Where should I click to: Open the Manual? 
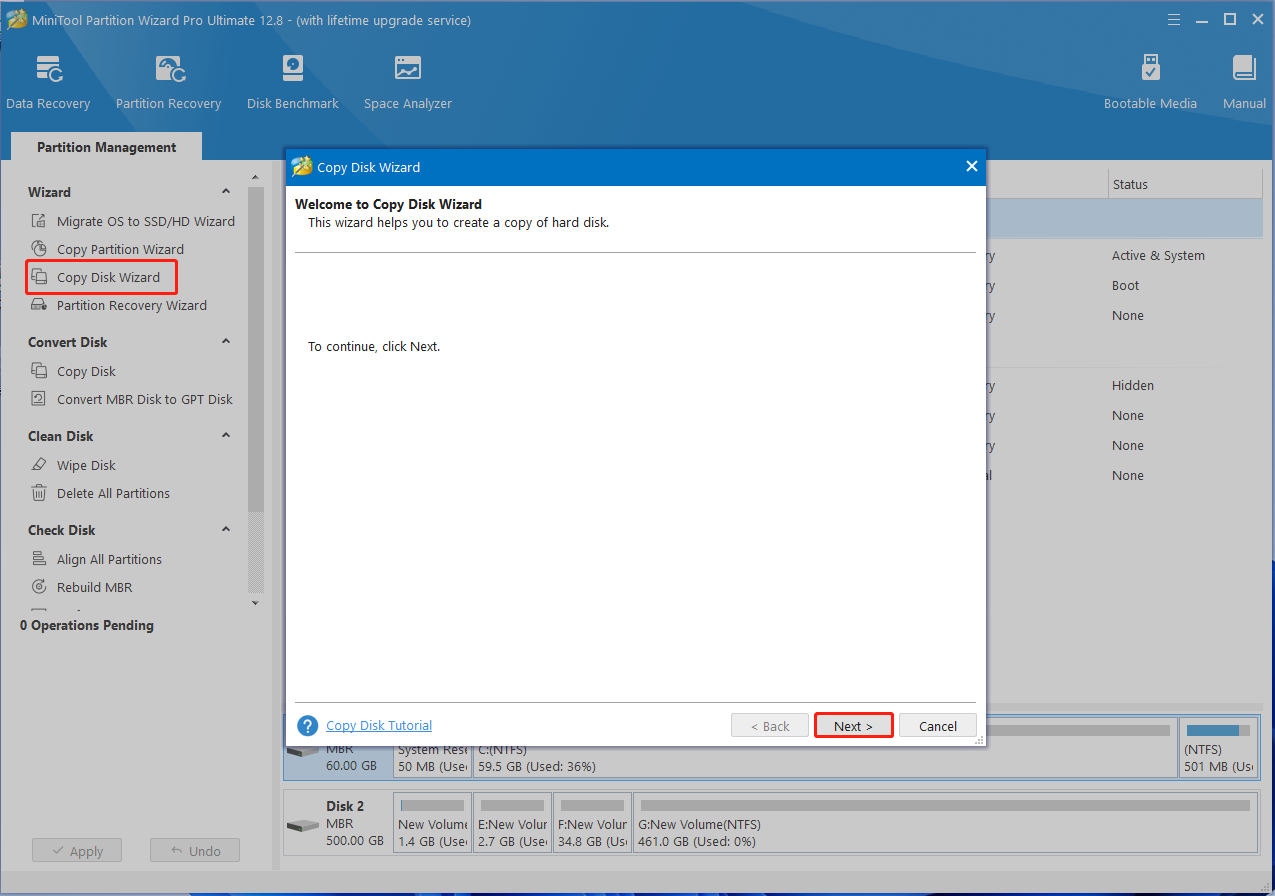1244,82
